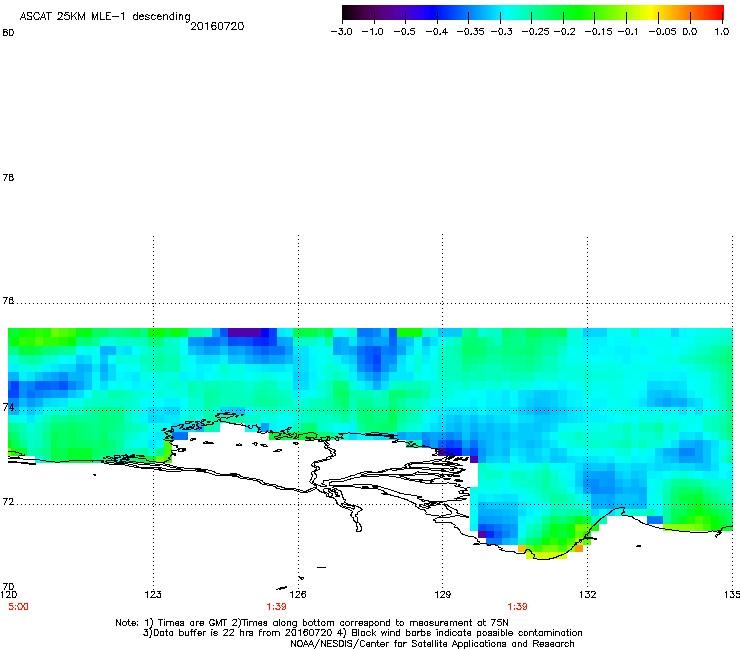Click the note line starting "Note: 1) Times are GMT"
The image size is (740, 650).
coord(311,623)
